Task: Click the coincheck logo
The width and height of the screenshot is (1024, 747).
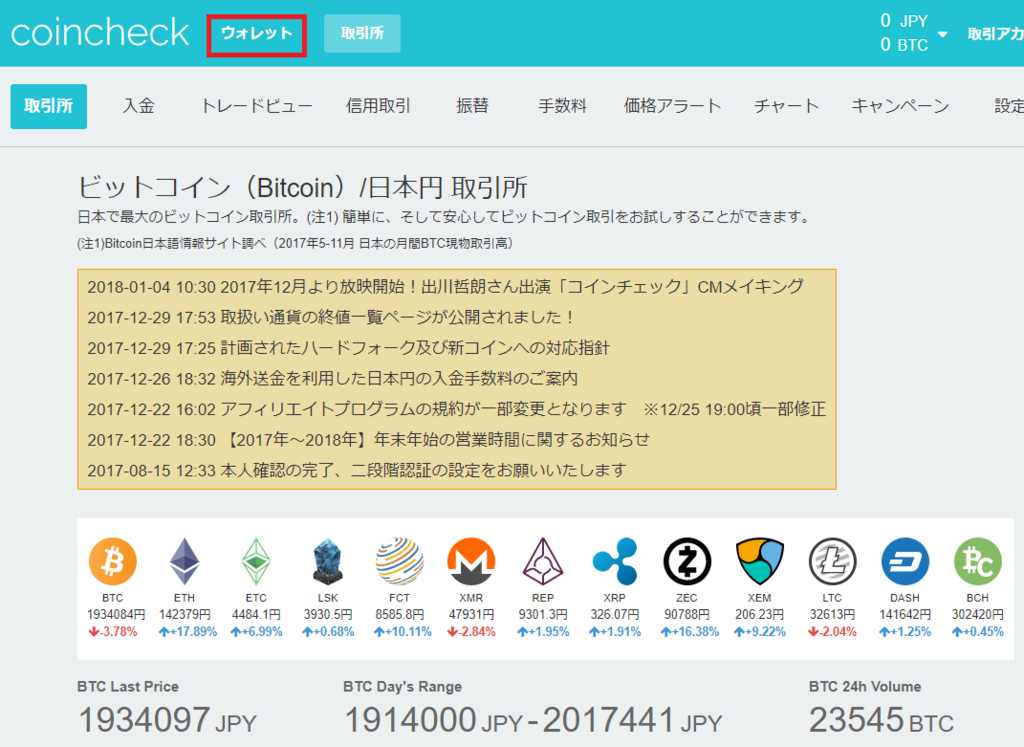Action: coord(100,33)
